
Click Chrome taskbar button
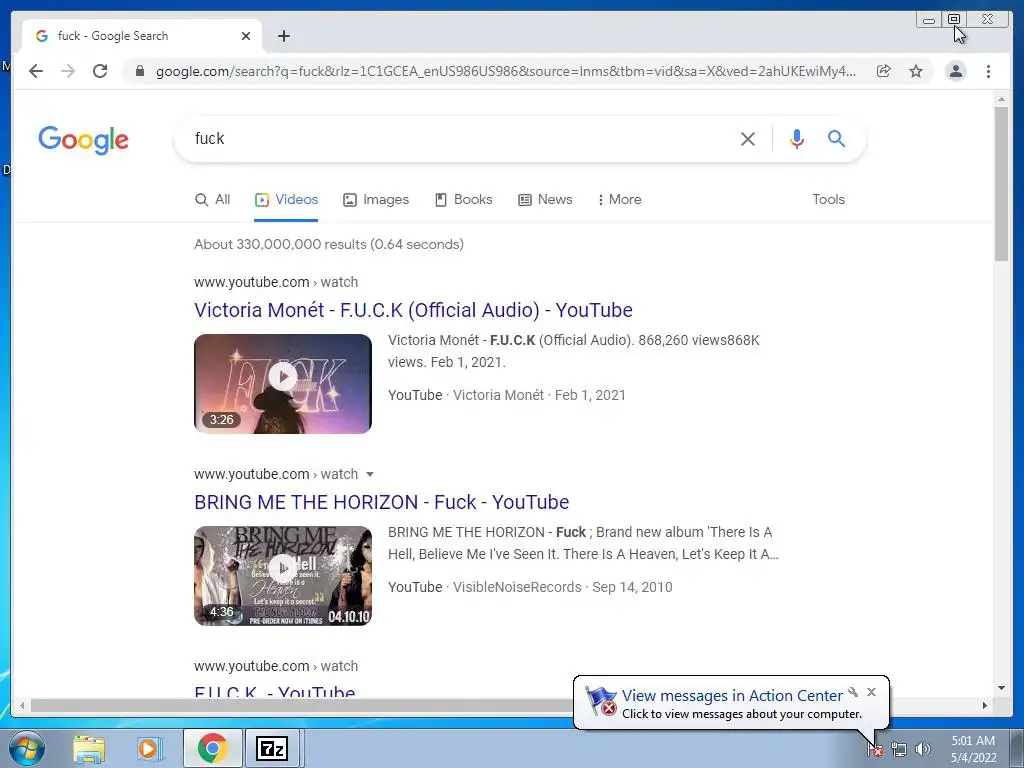(x=212, y=748)
